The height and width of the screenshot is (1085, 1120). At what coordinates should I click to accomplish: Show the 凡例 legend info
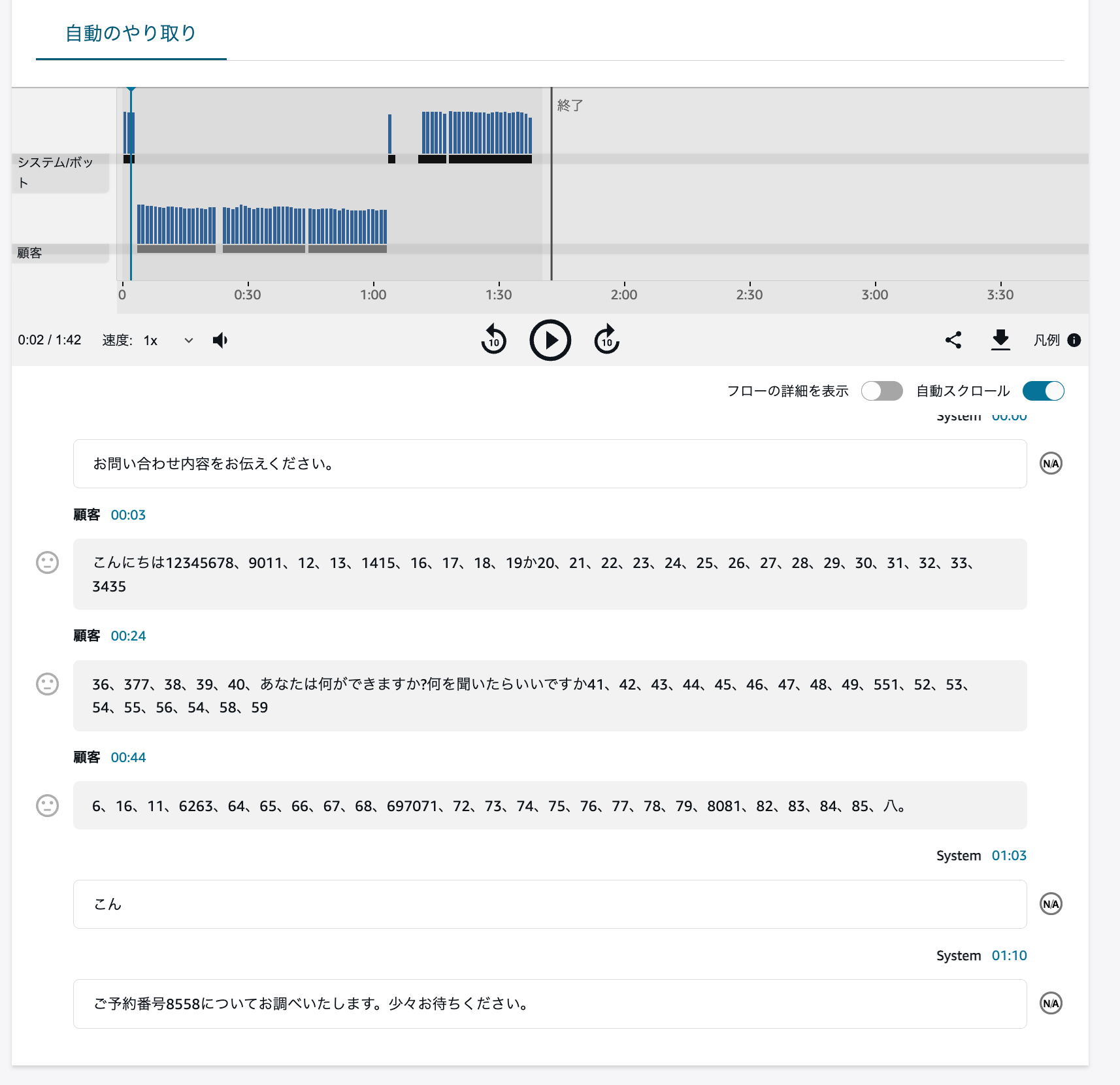pyautogui.click(x=1076, y=340)
